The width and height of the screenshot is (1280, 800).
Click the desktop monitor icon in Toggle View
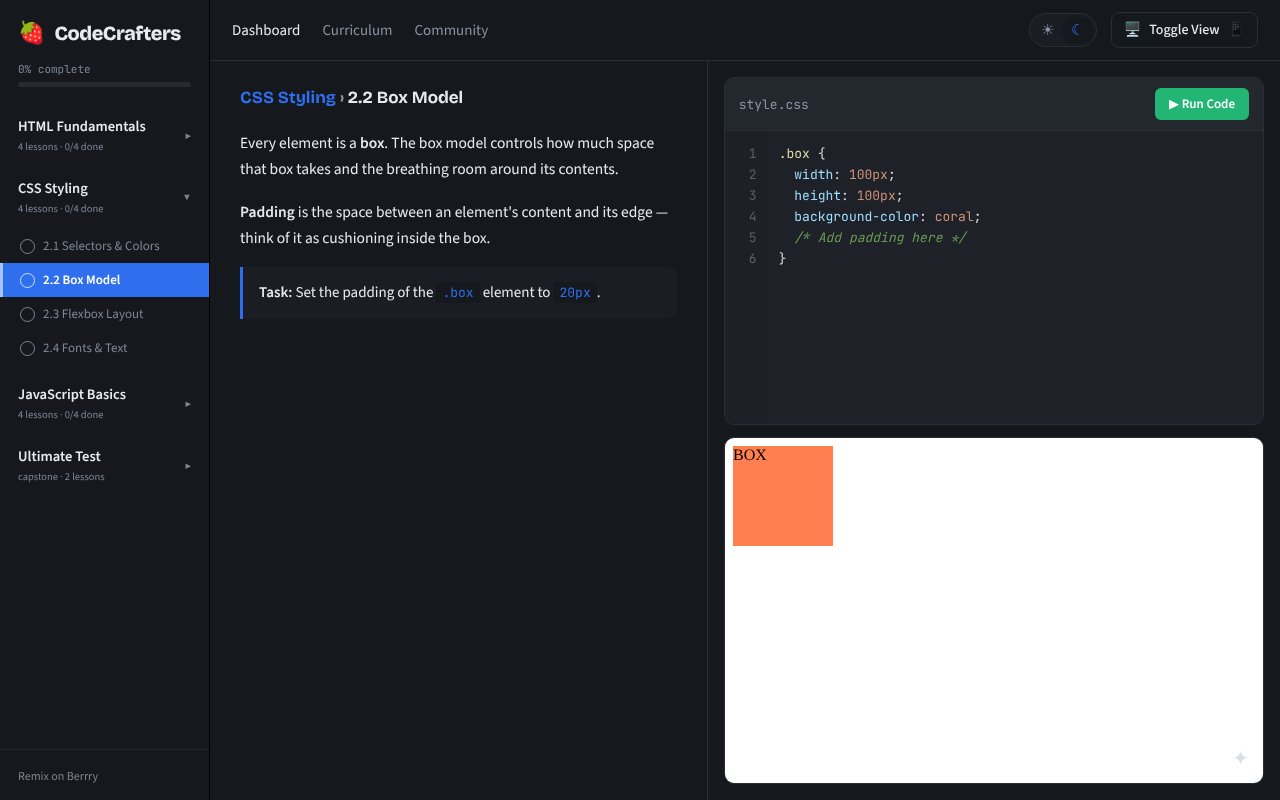point(1132,30)
